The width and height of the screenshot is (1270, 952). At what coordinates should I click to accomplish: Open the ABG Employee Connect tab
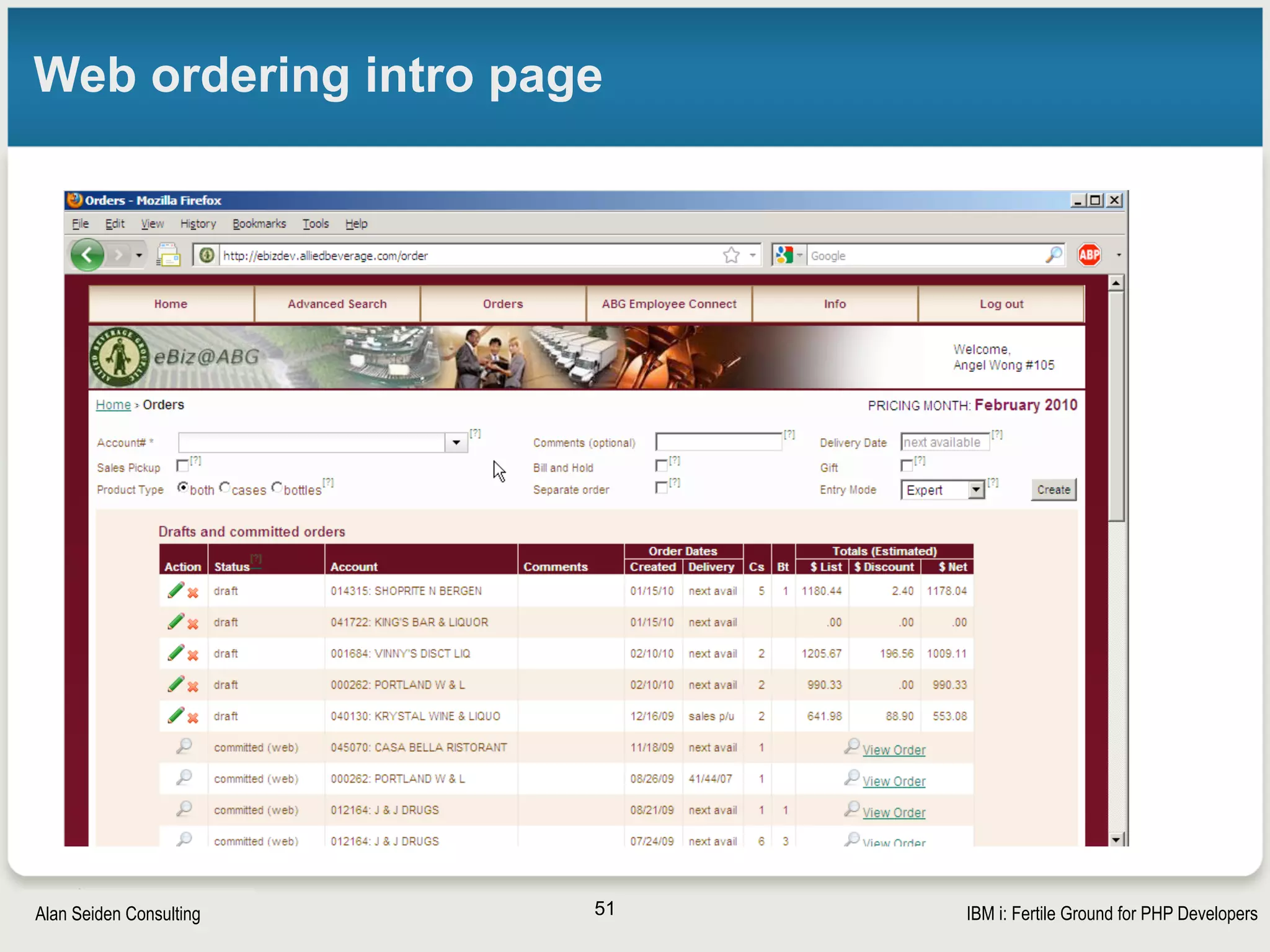669,304
